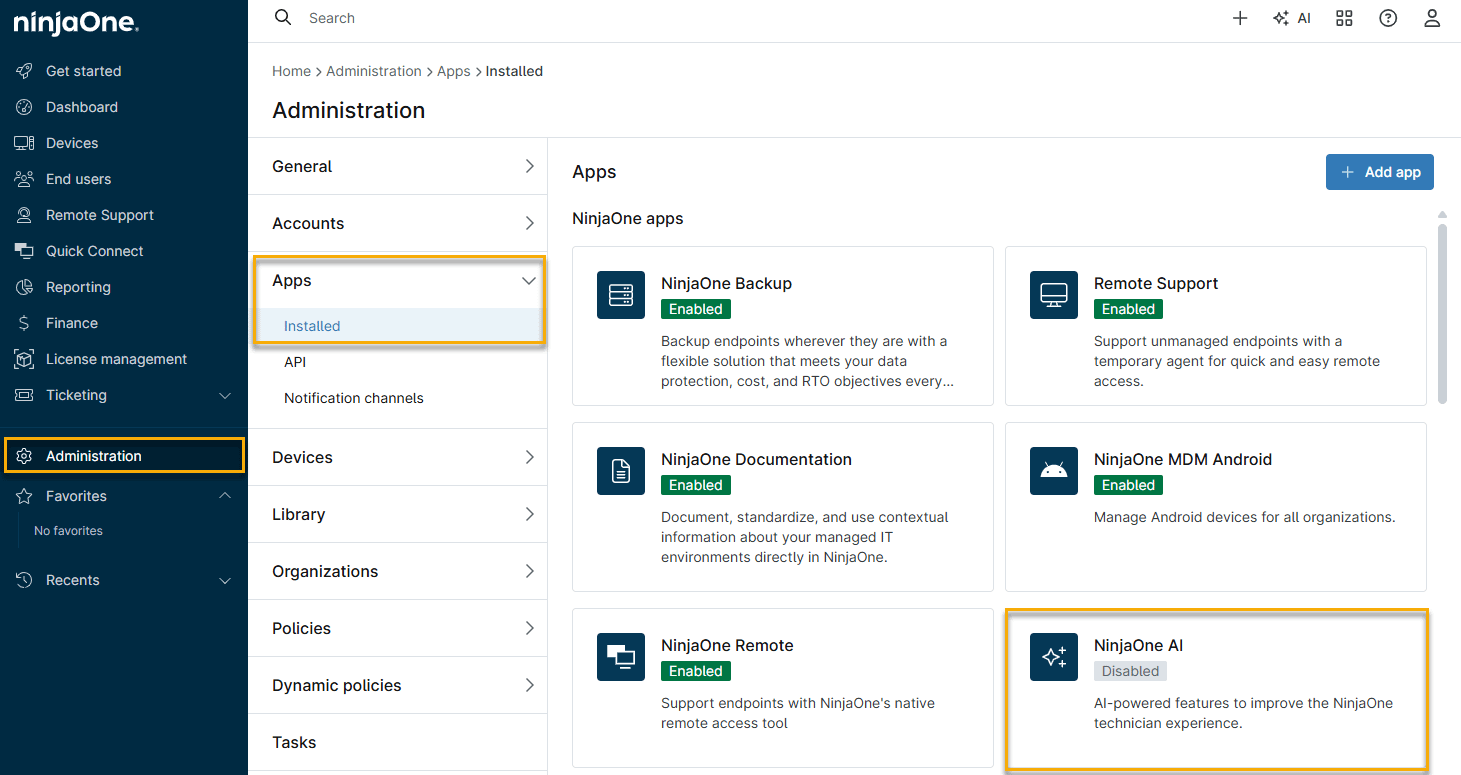Click the NinjaOne Documentation app icon

pos(621,471)
